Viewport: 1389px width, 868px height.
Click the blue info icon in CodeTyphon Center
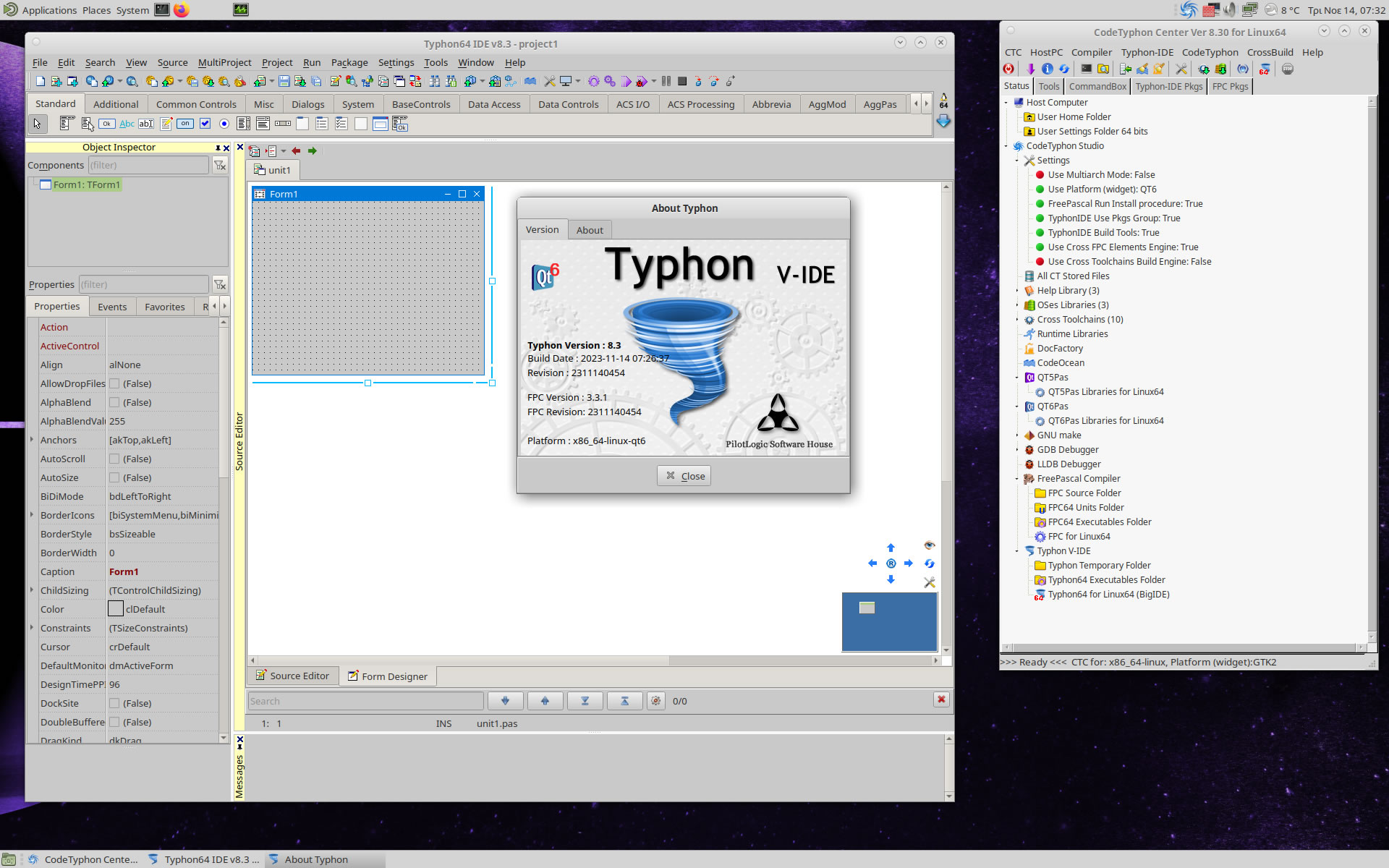tap(1048, 69)
